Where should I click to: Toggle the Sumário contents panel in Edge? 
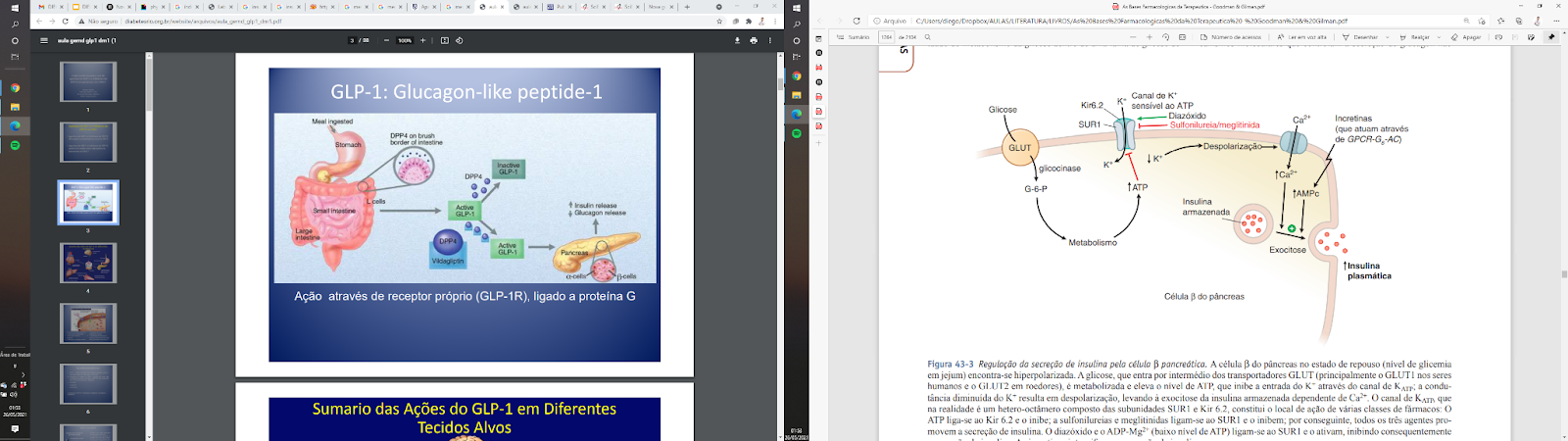pos(854,37)
